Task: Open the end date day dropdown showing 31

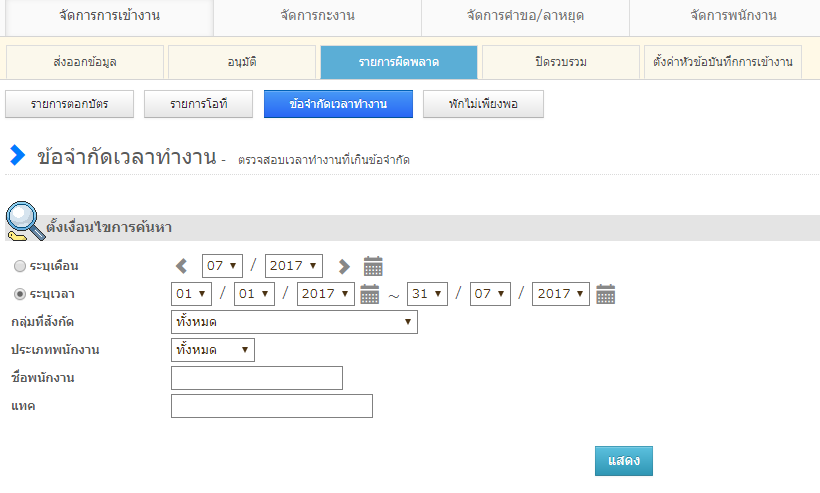Action: [427, 294]
